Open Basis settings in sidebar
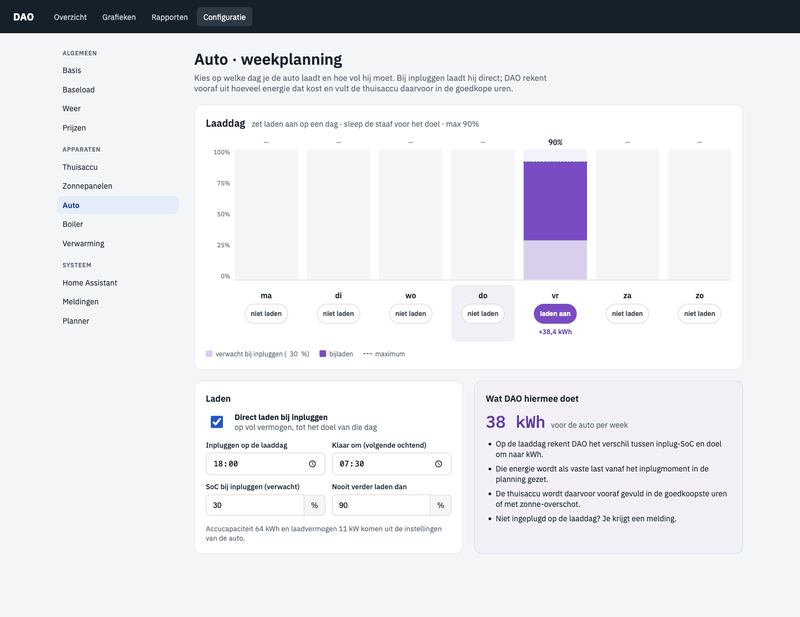 pyautogui.click(x=117, y=70)
